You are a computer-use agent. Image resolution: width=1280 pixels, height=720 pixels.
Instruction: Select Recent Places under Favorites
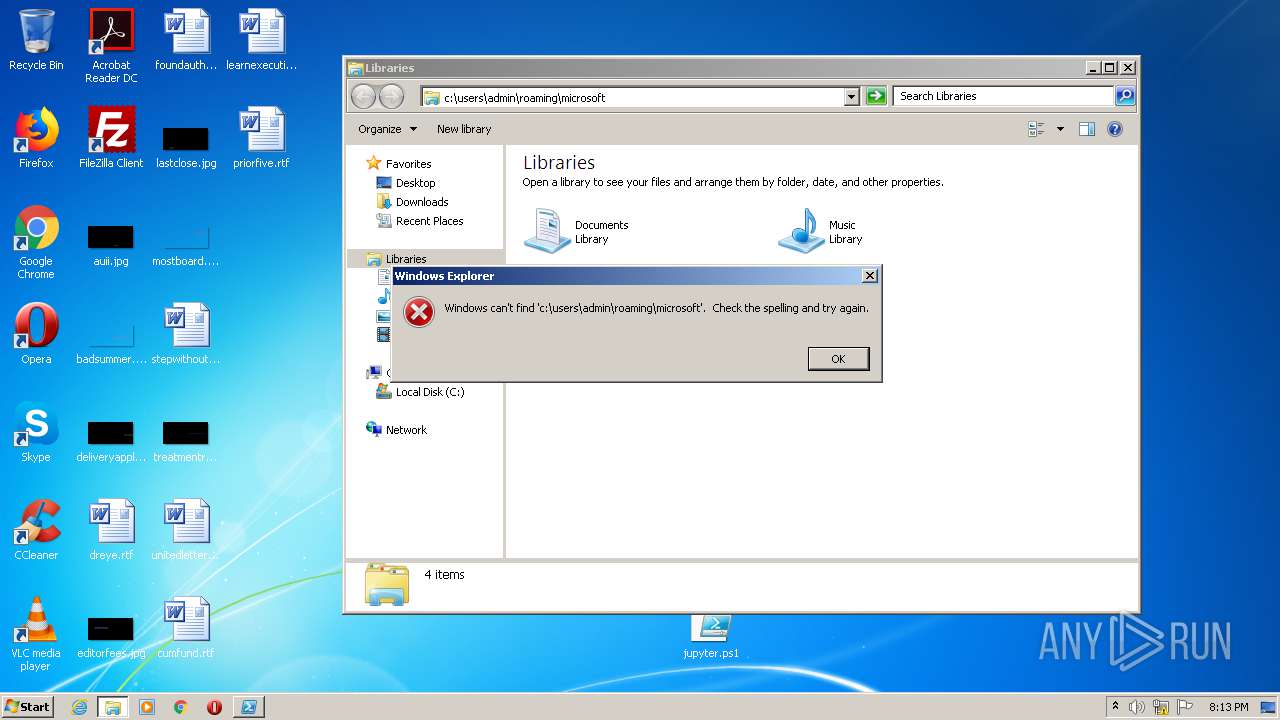point(419,221)
